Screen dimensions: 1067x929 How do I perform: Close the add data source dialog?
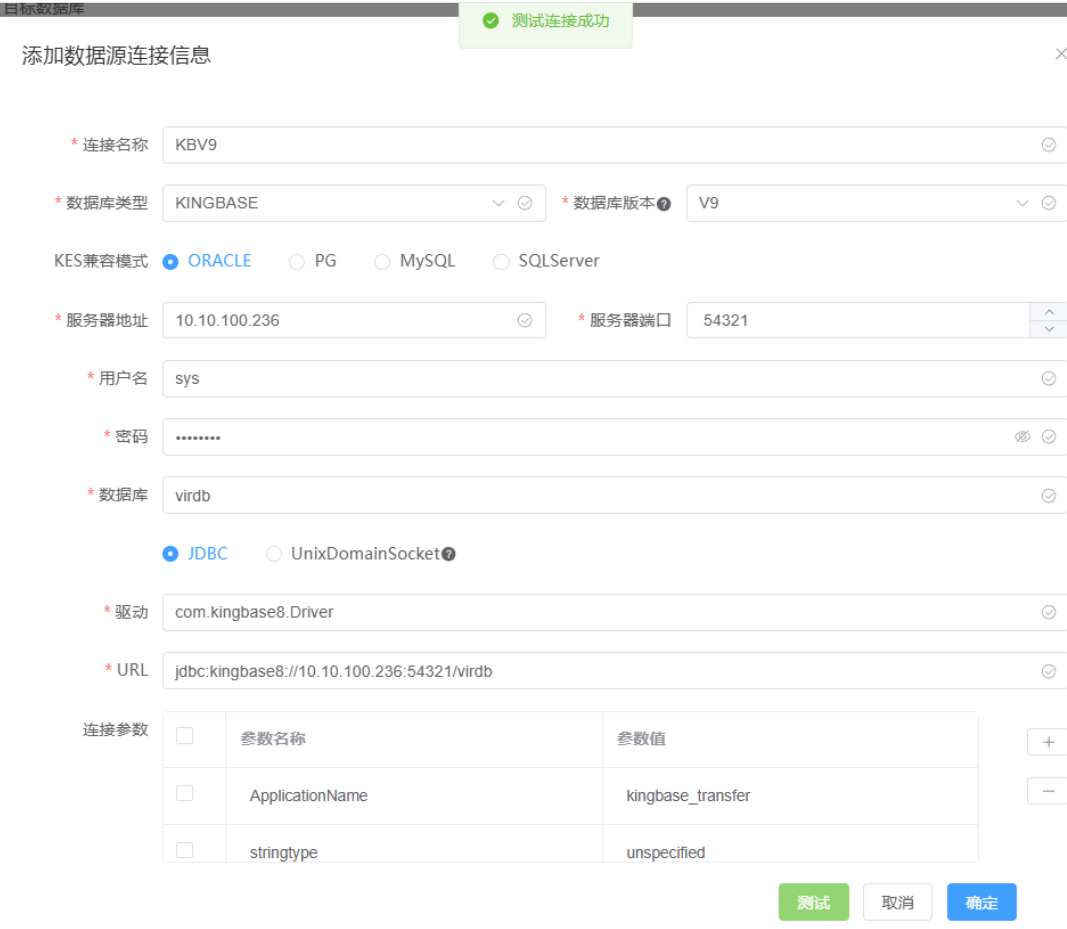coord(1060,54)
